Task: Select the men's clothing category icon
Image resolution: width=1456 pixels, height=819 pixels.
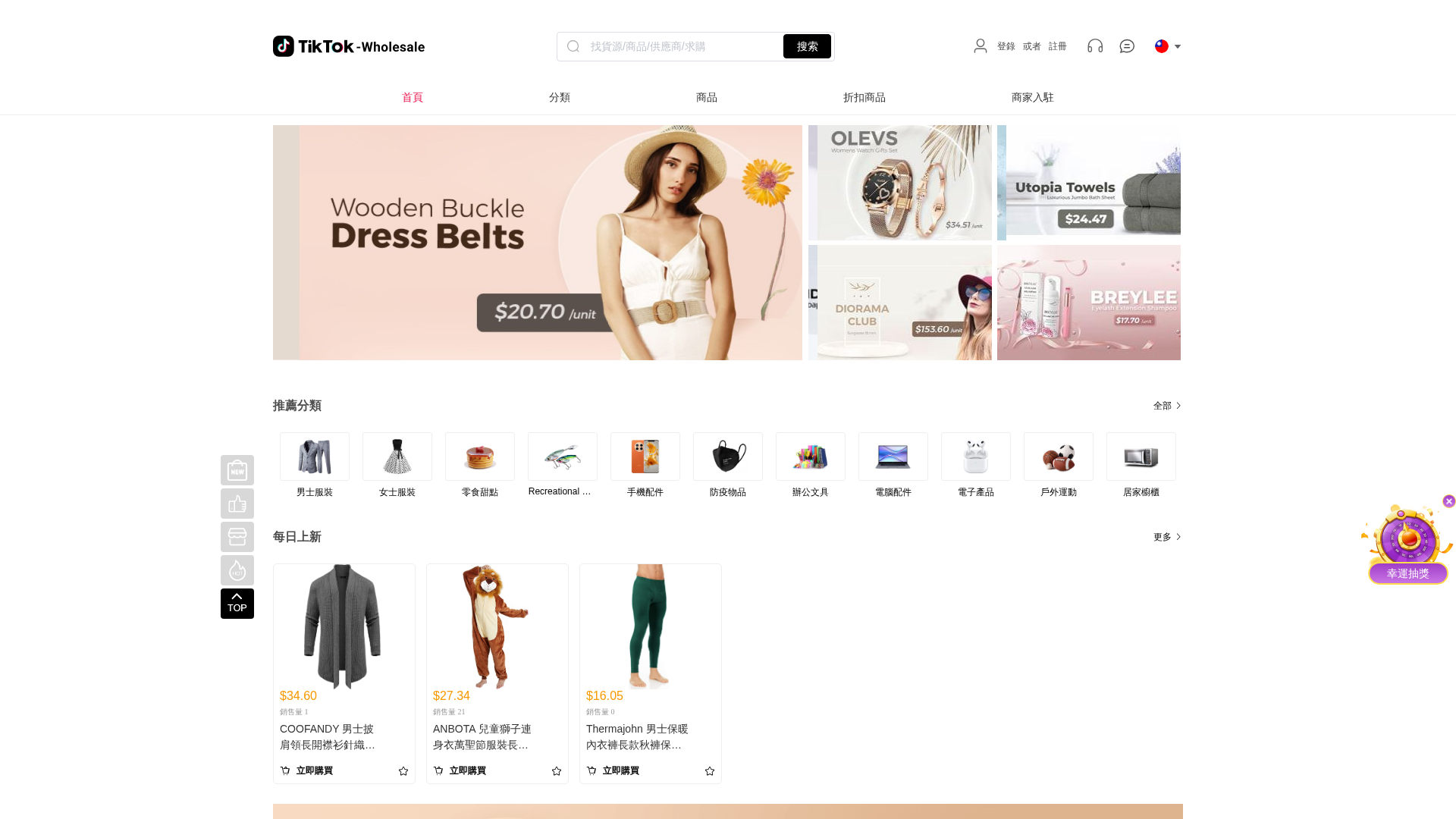Action: click(315, 457)
